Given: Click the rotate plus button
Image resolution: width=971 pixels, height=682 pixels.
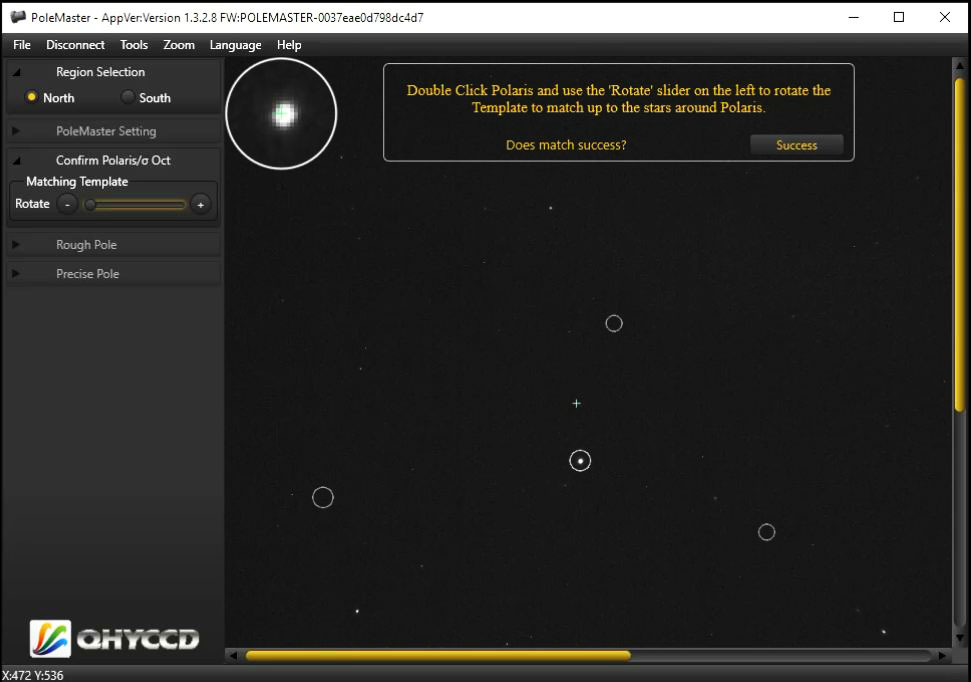Looking at the screenshot, I should tap(200, 204).
